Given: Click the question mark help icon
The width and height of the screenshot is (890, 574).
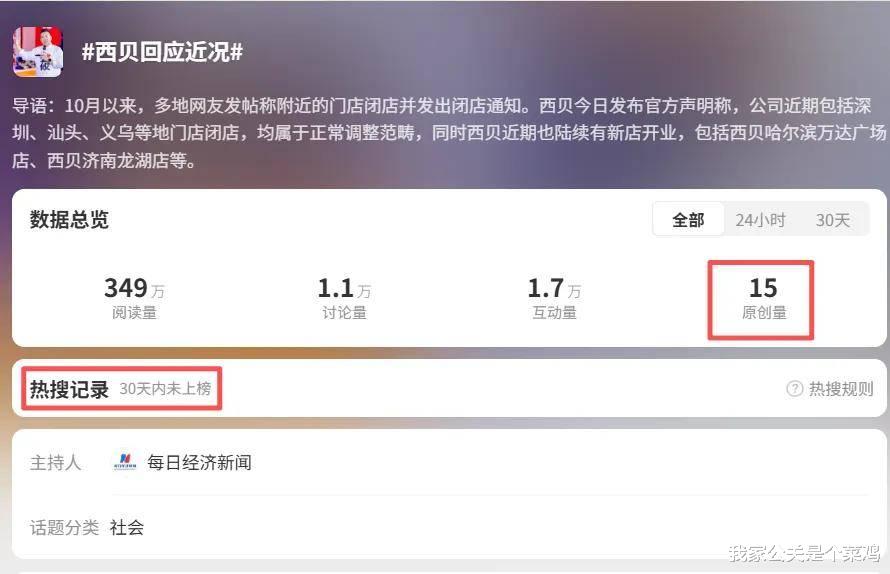Looking at the screenshot, I should tap(795, 389).
